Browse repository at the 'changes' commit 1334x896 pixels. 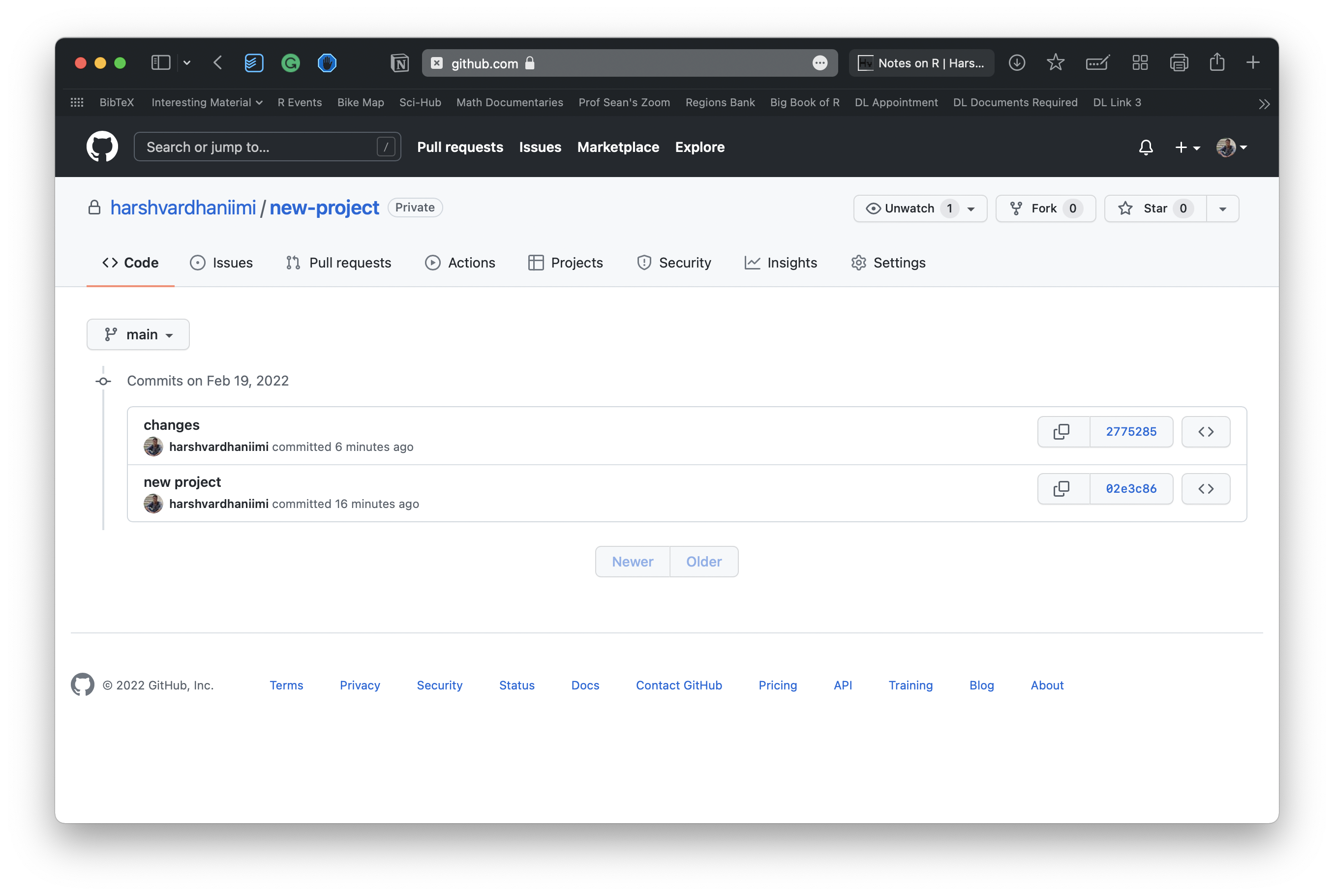pyautogui.click(x=1206, y=432)
